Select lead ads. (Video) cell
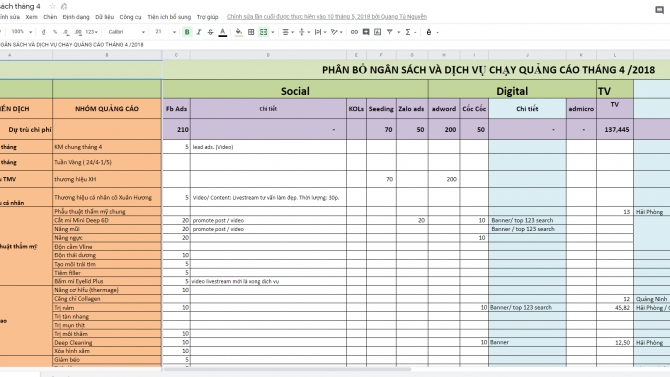 (x=268, y=147)
